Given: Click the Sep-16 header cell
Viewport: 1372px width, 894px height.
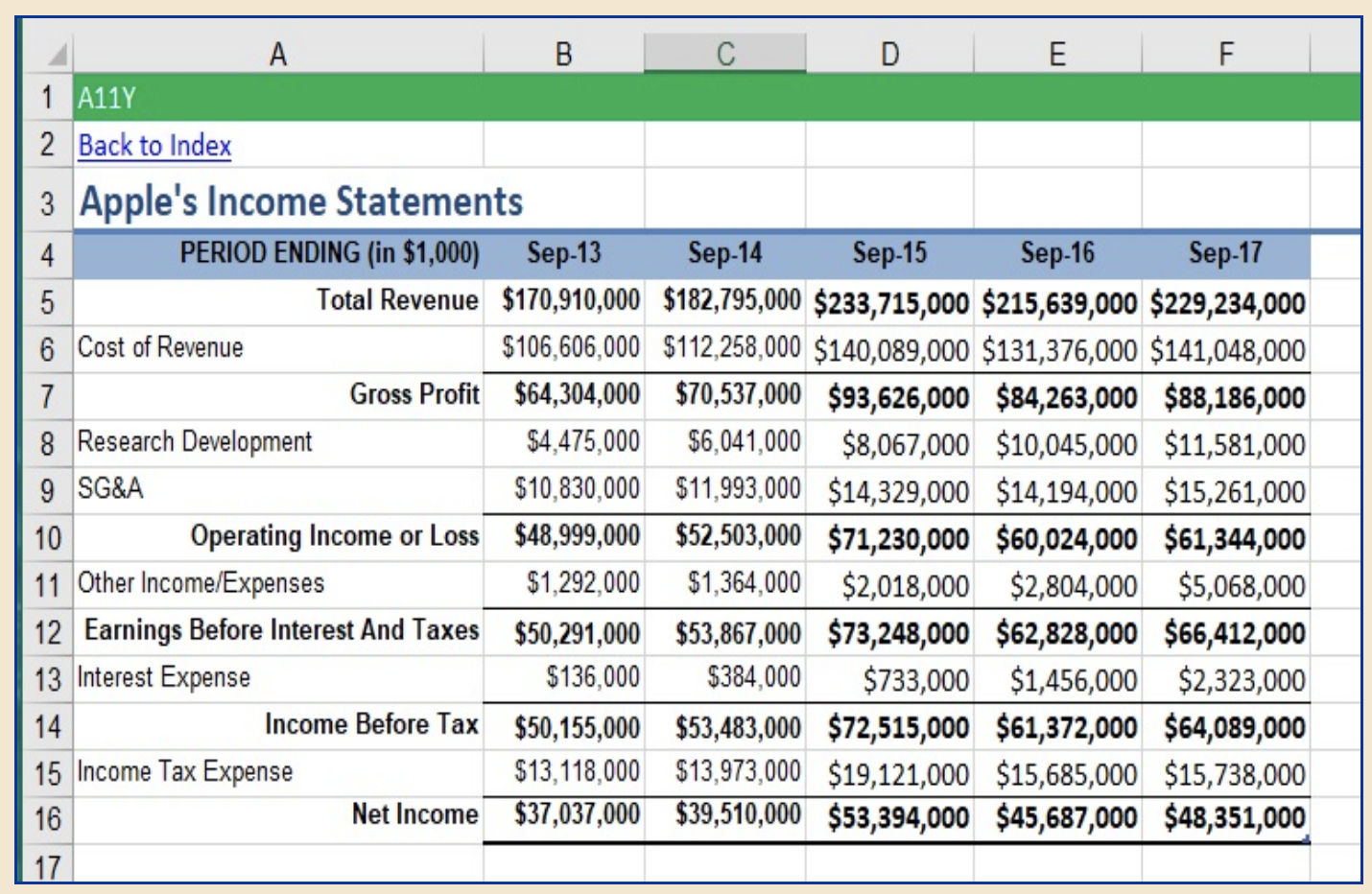Looking at the screenshot, I should [1057, 254].
